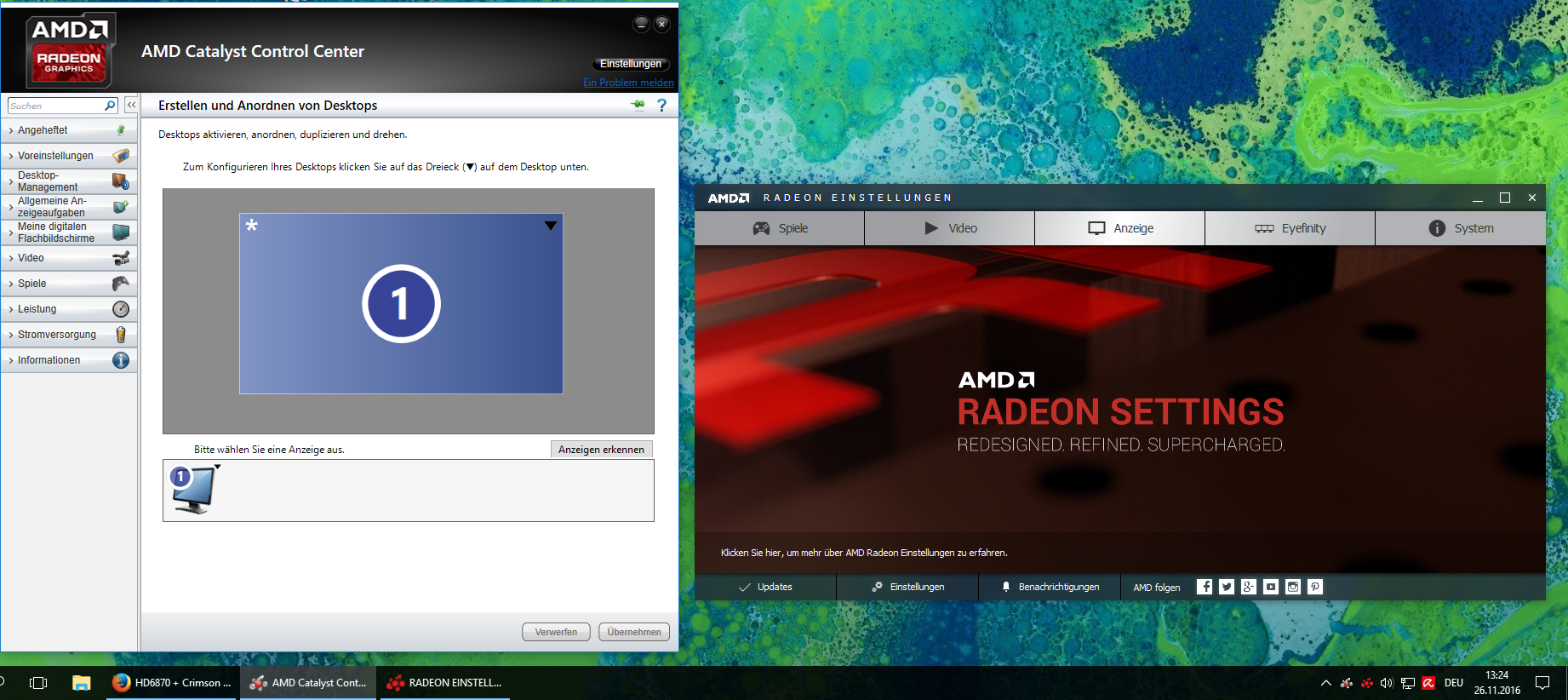Expand the Allgemeine Anzeigeaufgaben section
Viewport: 1568px width, 700px height.
tap(10, 207)
